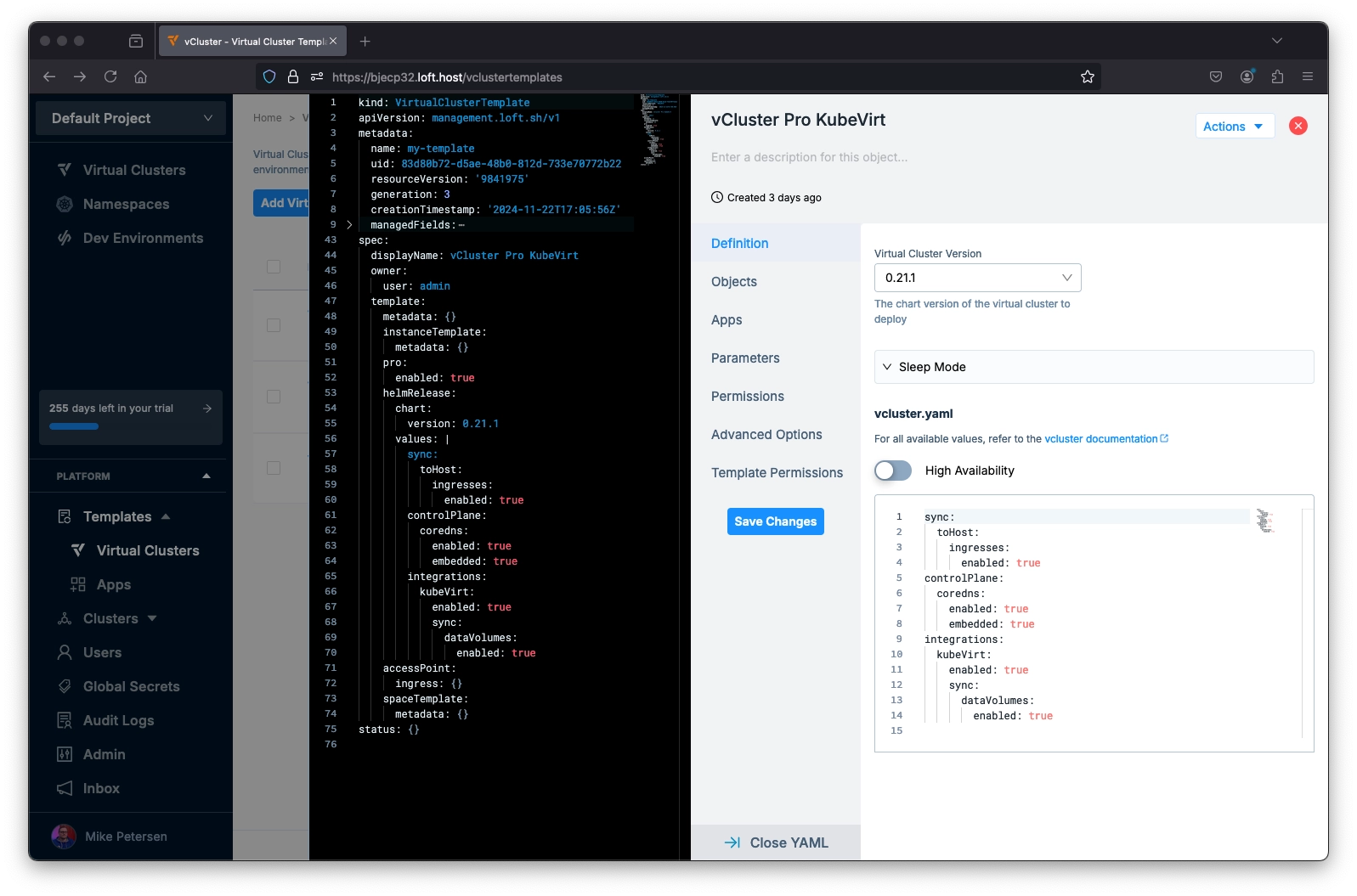Close the vCluster browser tab
The width and height of the screenshot is (1357, 896).
[333, 41]
